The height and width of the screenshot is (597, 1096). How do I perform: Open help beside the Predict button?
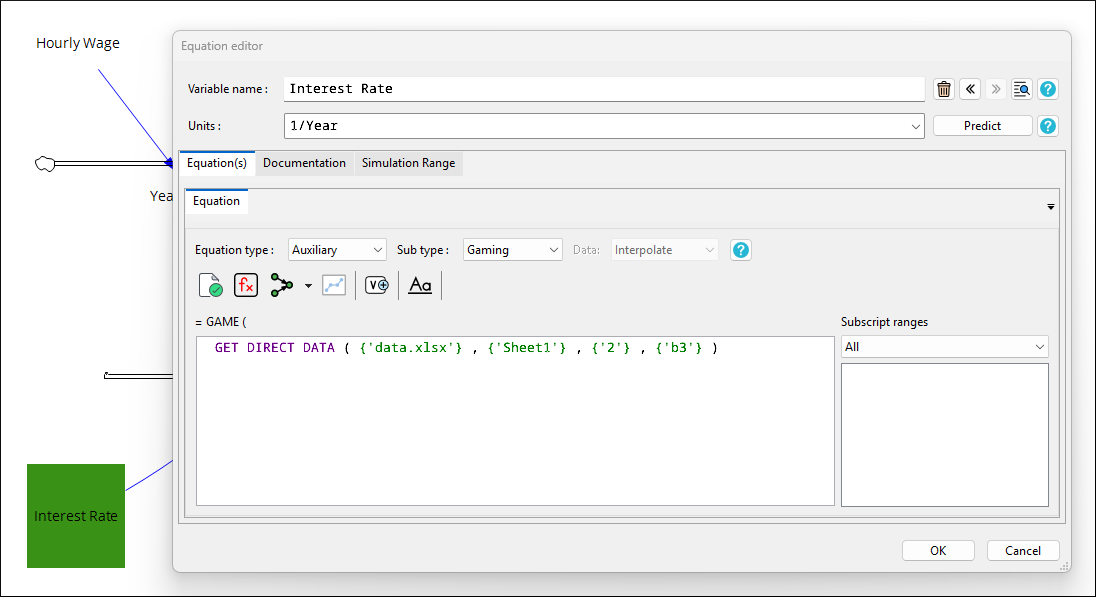[1047, 125]
